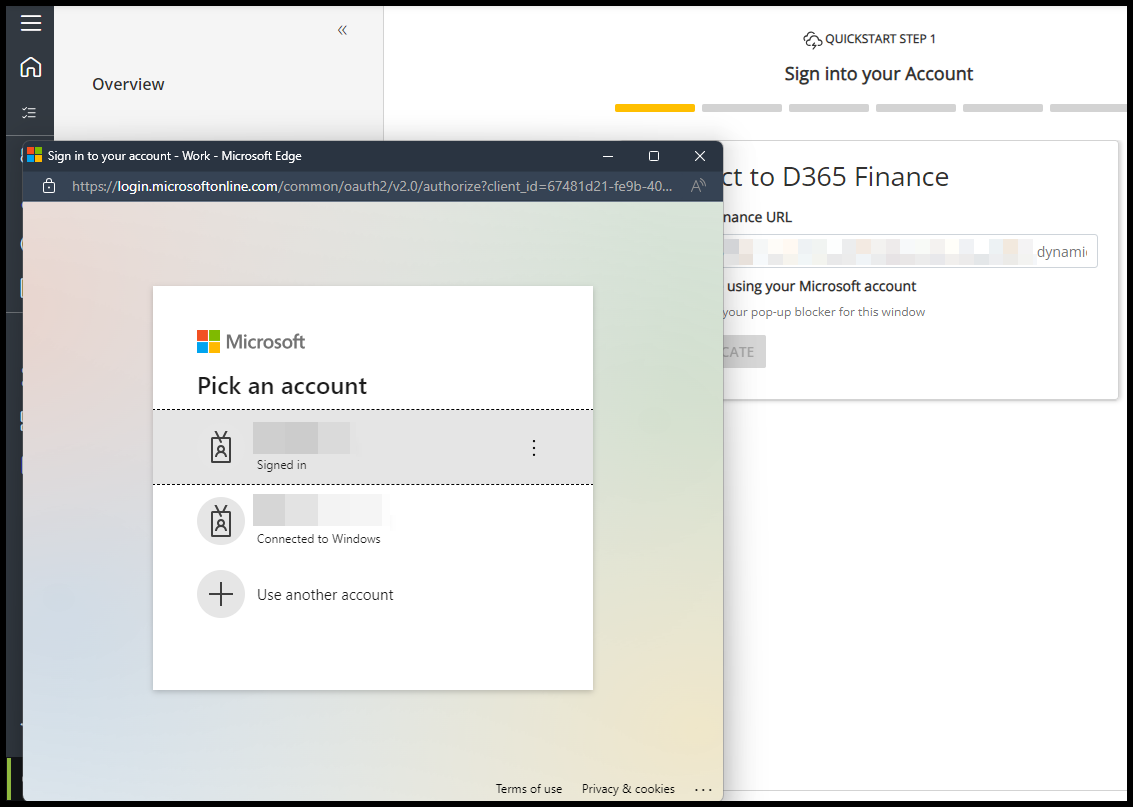
Task: Click the Quickstart cloud icon
Action: [812, 40]
